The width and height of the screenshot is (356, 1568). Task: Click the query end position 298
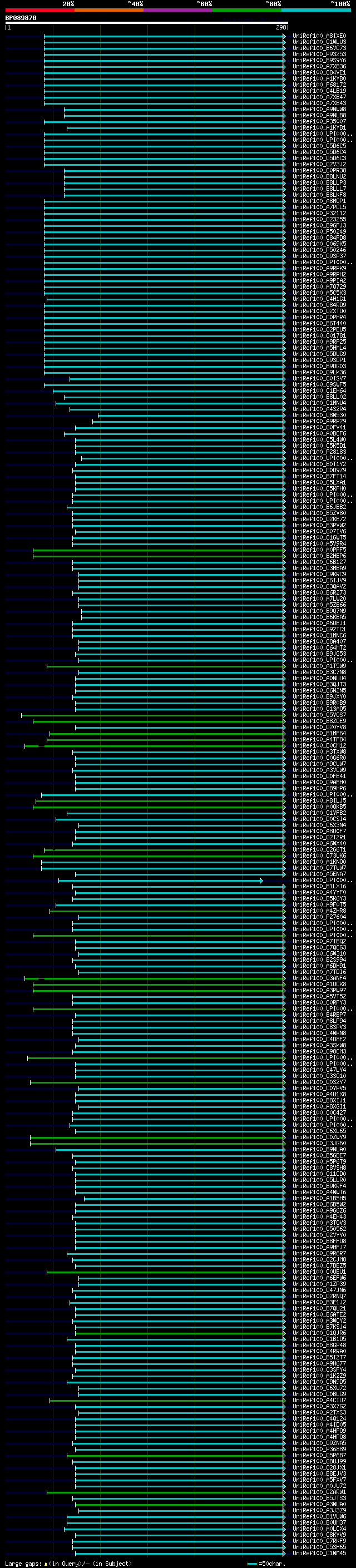tap(281, 27)
